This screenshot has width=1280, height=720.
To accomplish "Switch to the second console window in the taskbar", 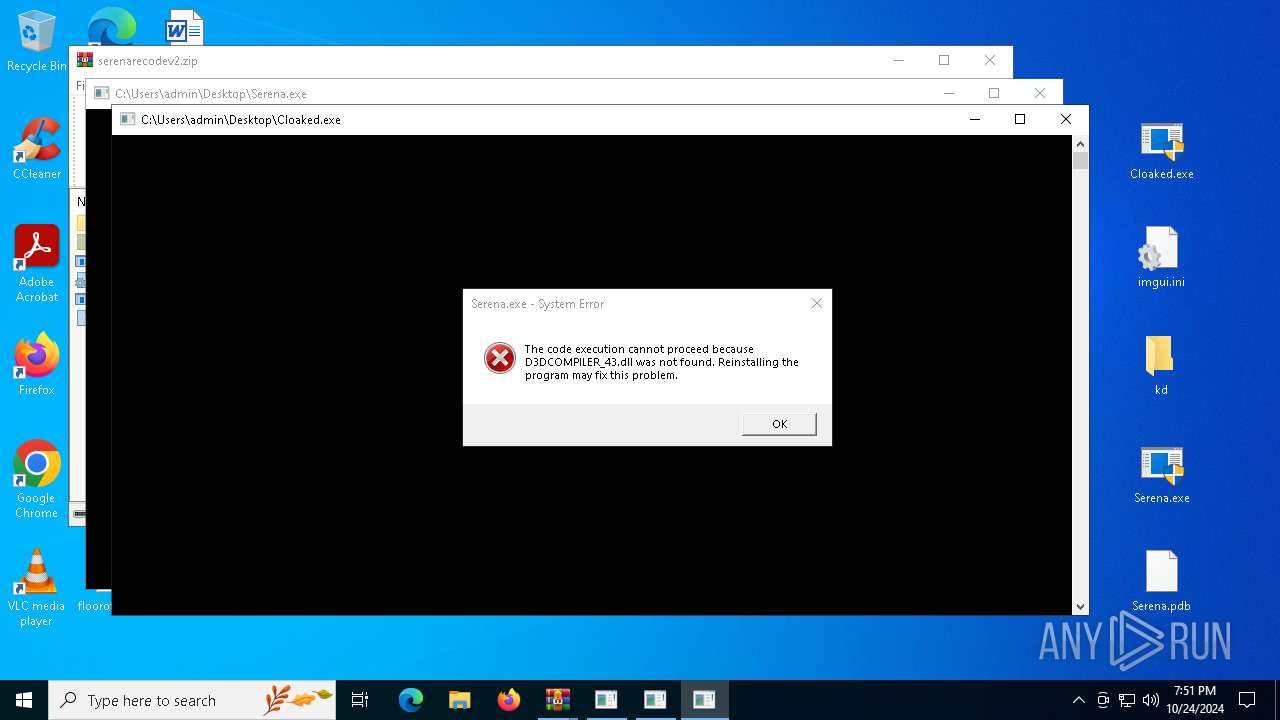I will [x=655, y=700].
